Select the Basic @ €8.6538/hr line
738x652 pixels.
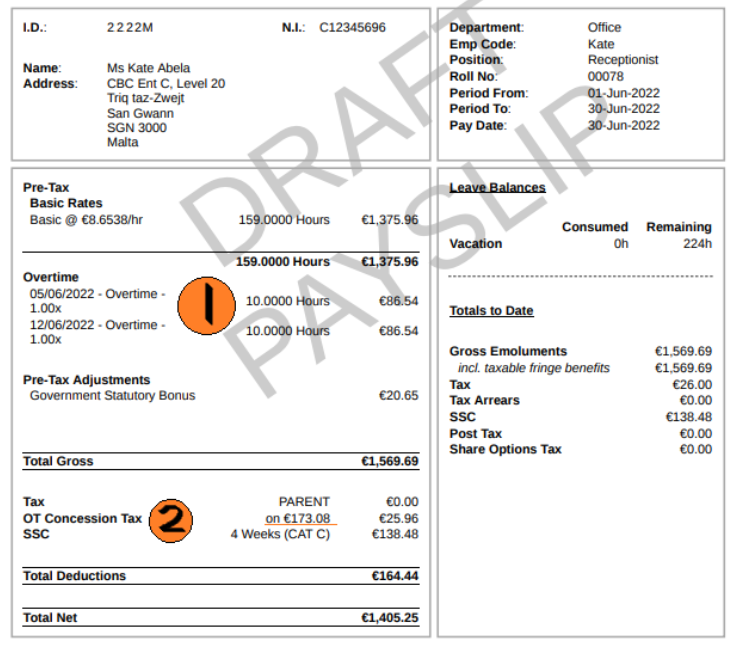[x=86, y=220]
